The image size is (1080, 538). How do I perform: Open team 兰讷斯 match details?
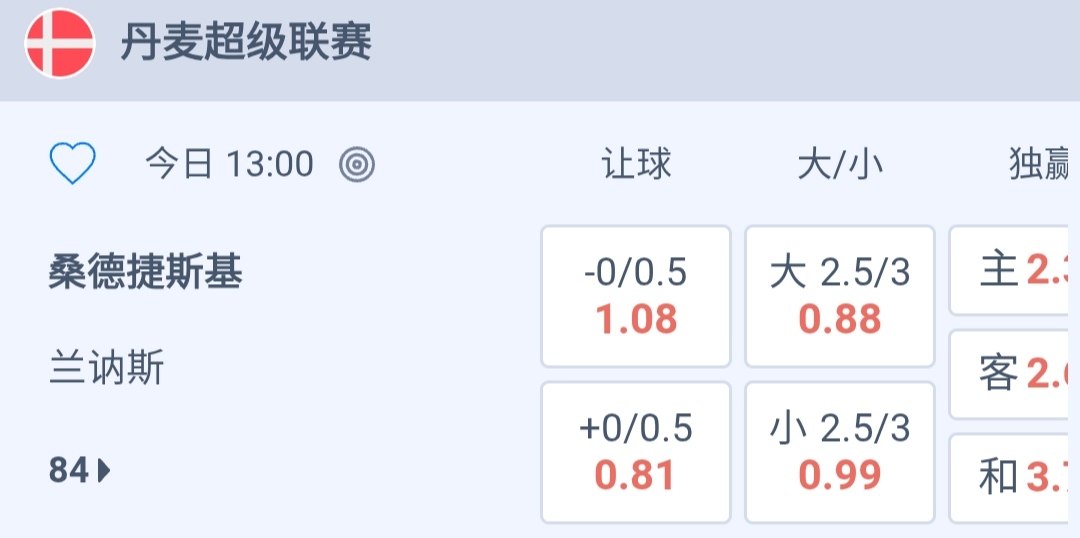pos(106,369)
